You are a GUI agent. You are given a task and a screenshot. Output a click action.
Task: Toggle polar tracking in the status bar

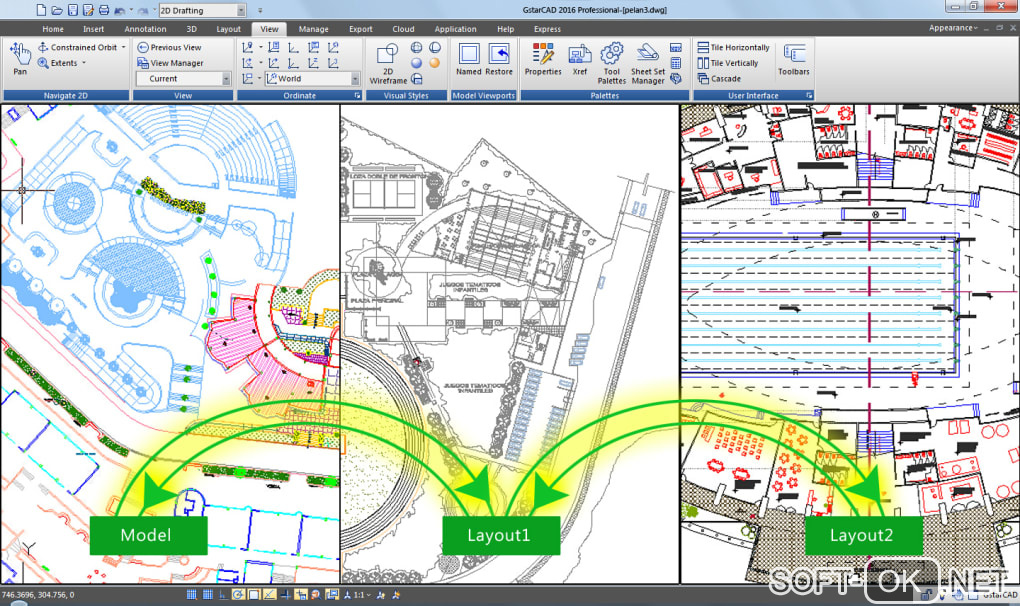point(239,594)
